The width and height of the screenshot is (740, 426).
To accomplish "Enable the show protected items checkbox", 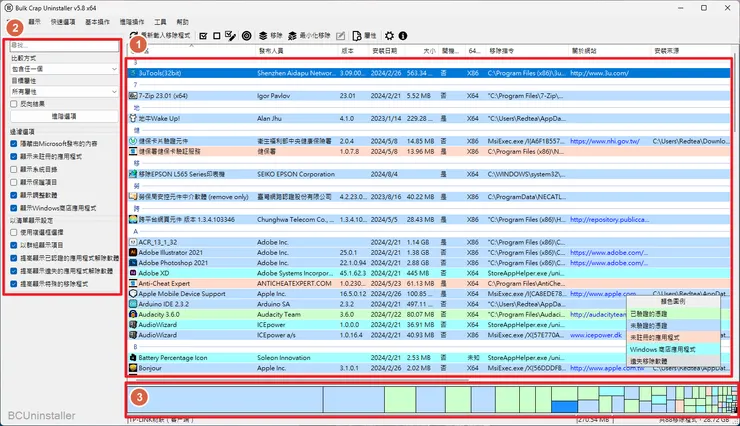I will click(14, 182).
